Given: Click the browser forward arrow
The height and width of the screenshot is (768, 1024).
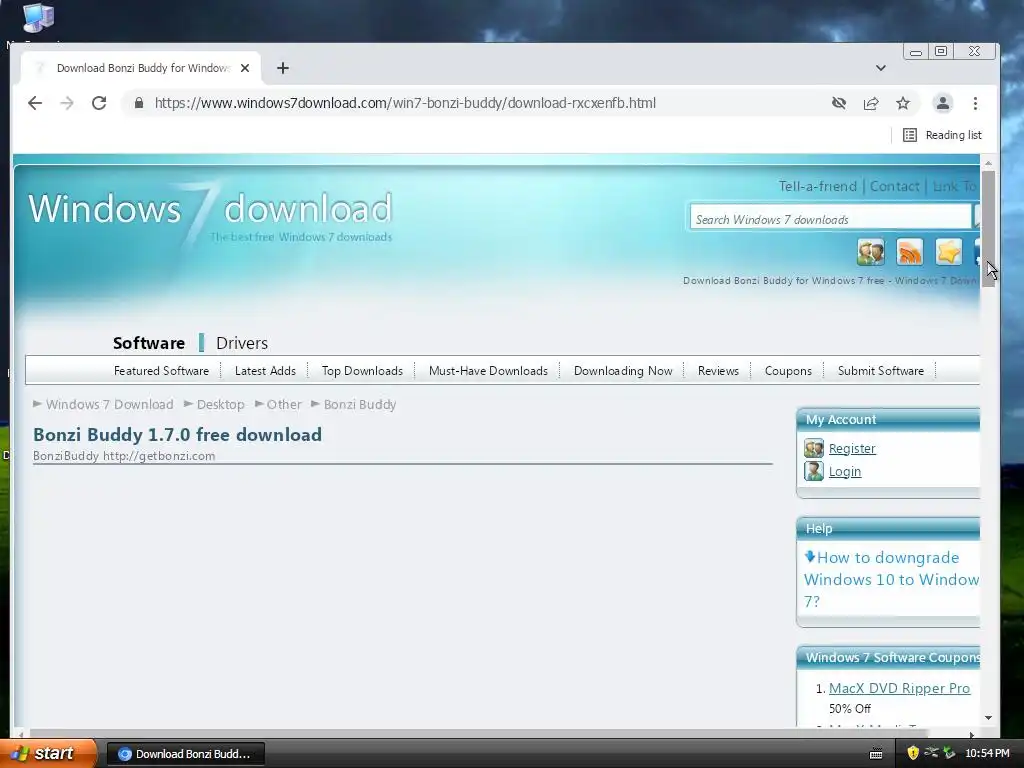Looking at the screenshot, I should 67,103.
